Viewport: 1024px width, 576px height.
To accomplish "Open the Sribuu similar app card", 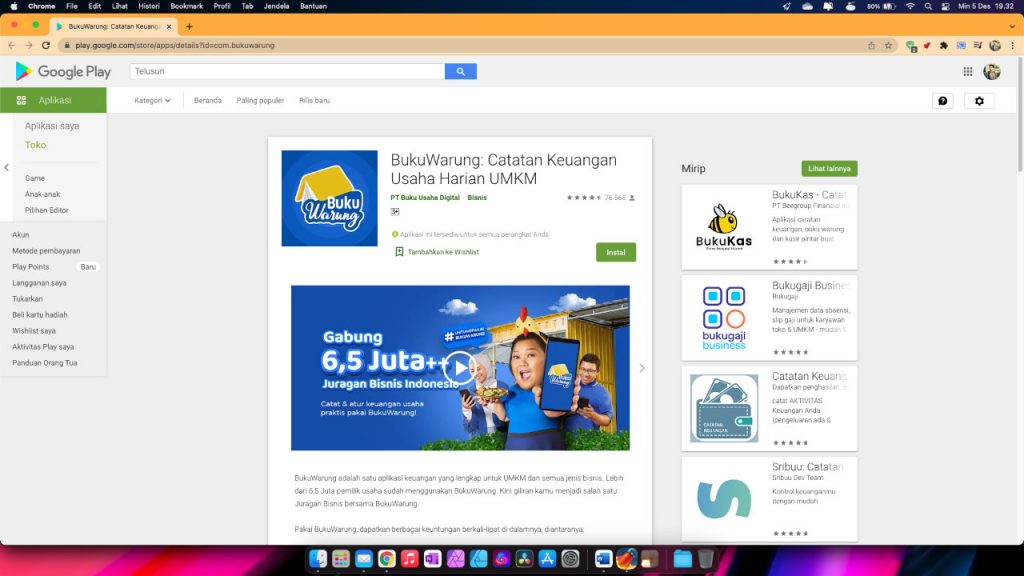I will [769, 500].
